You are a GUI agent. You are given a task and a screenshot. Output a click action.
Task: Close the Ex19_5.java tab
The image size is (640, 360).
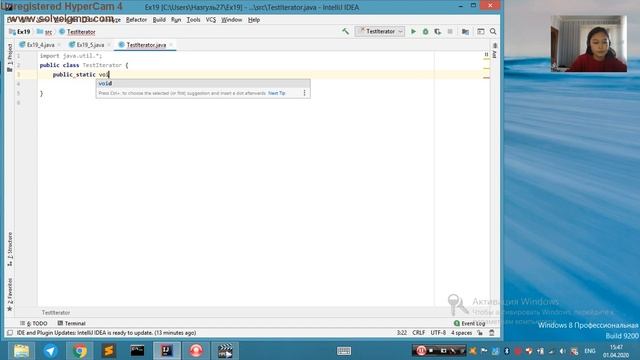coord(109,45)
